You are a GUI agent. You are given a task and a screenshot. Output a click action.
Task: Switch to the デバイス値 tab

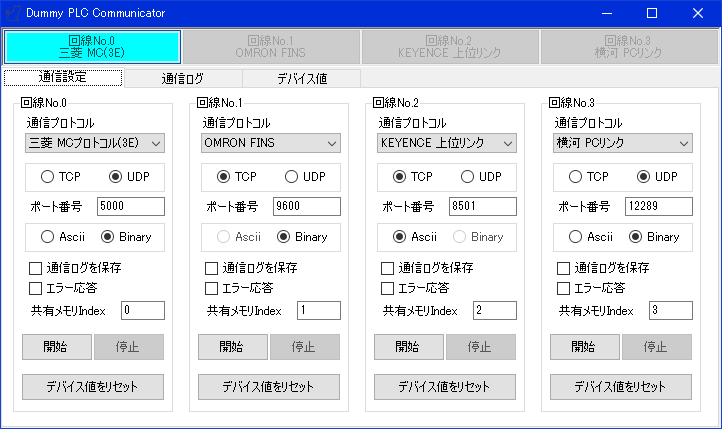(x=302, y=79)
